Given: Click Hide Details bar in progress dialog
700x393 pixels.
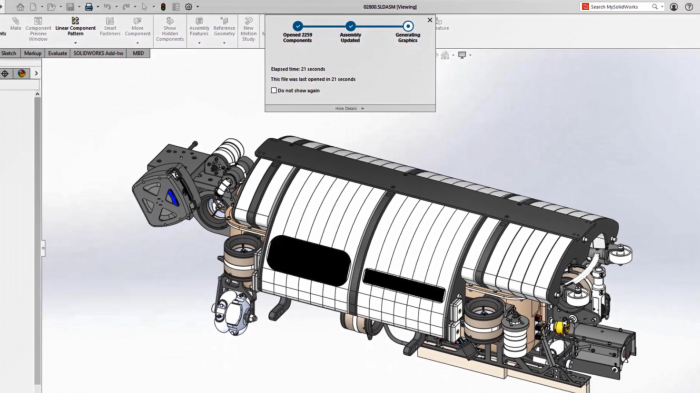Looking at the screenshot, I should pyautogui.click(x=350, y=108).
